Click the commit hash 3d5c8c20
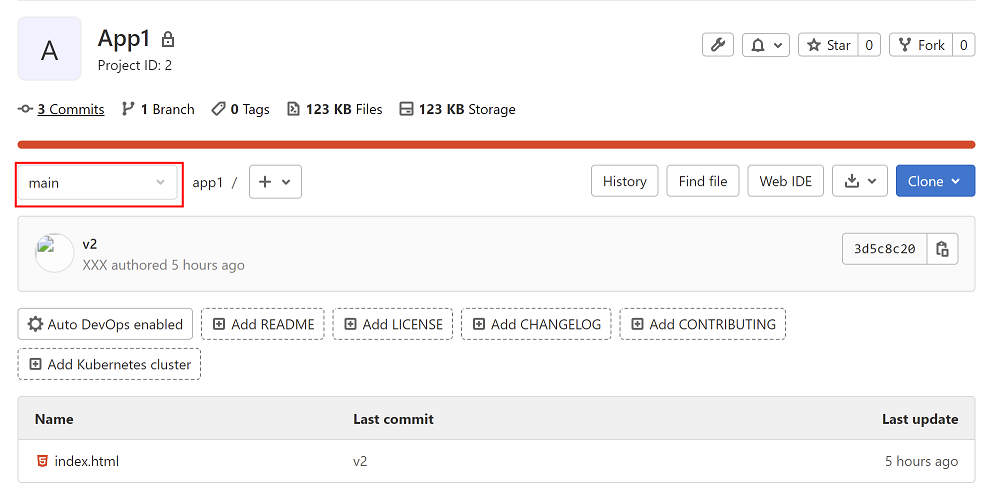Image resolution: width=985 pixels, height=490 pixels. 884,249
